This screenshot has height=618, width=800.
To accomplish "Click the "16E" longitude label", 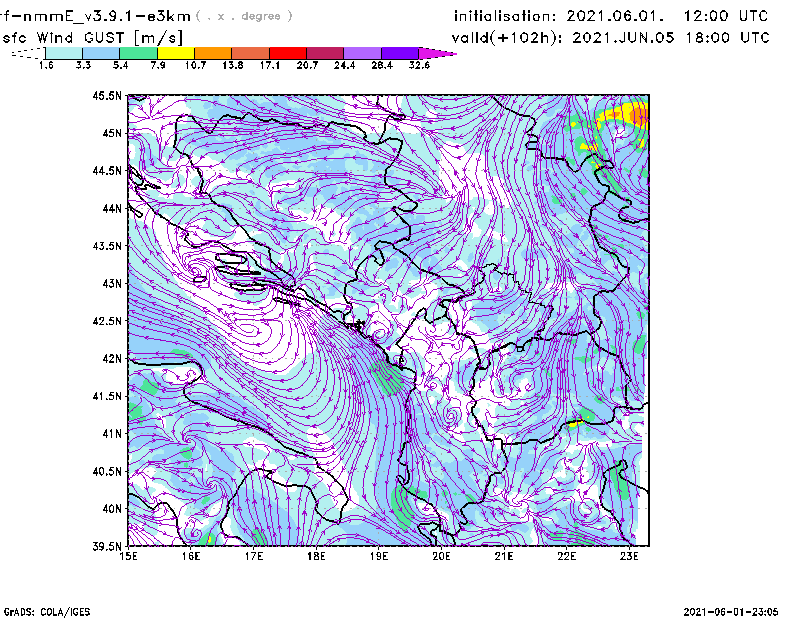I will point(191,556).
